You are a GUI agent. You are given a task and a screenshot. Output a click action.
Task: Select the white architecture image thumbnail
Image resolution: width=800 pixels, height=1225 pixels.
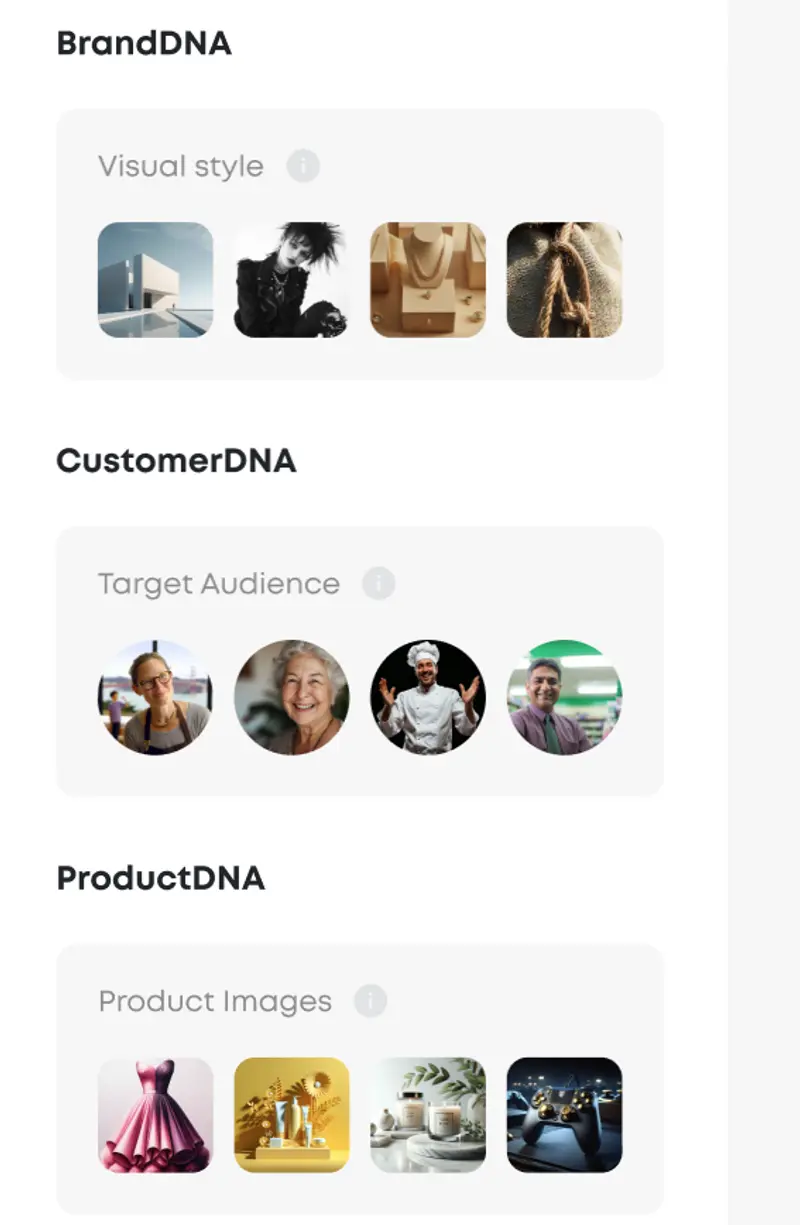tap(154, 279)
